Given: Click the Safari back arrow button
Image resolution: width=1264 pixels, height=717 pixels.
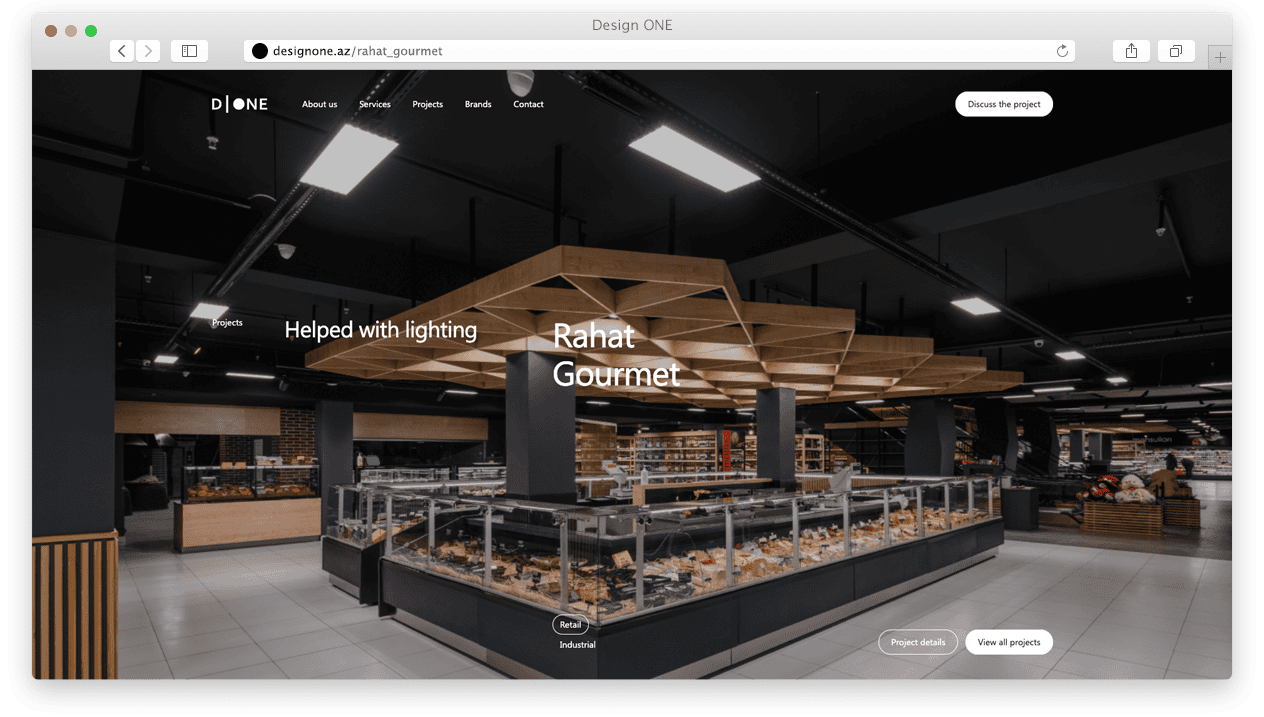Looking at the screenshot, I should pos(122,51).
